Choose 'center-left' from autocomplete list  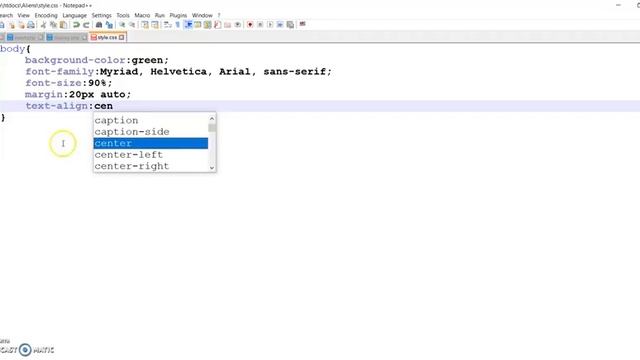151,155
